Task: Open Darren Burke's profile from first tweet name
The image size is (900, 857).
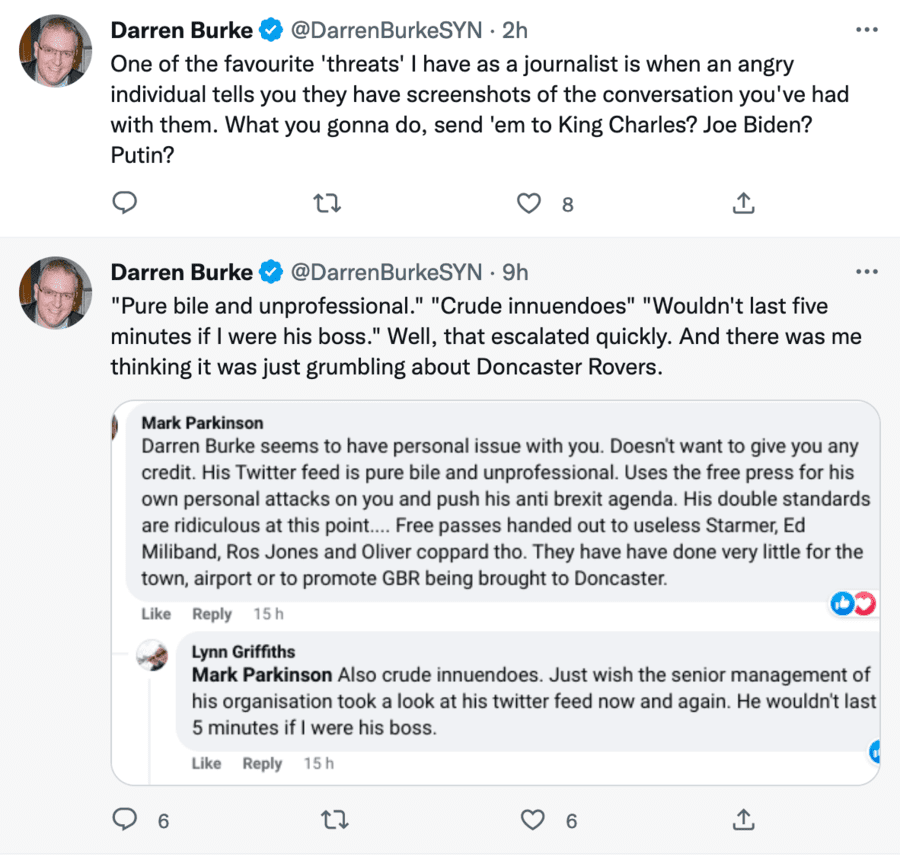Action: coord(181,31)
